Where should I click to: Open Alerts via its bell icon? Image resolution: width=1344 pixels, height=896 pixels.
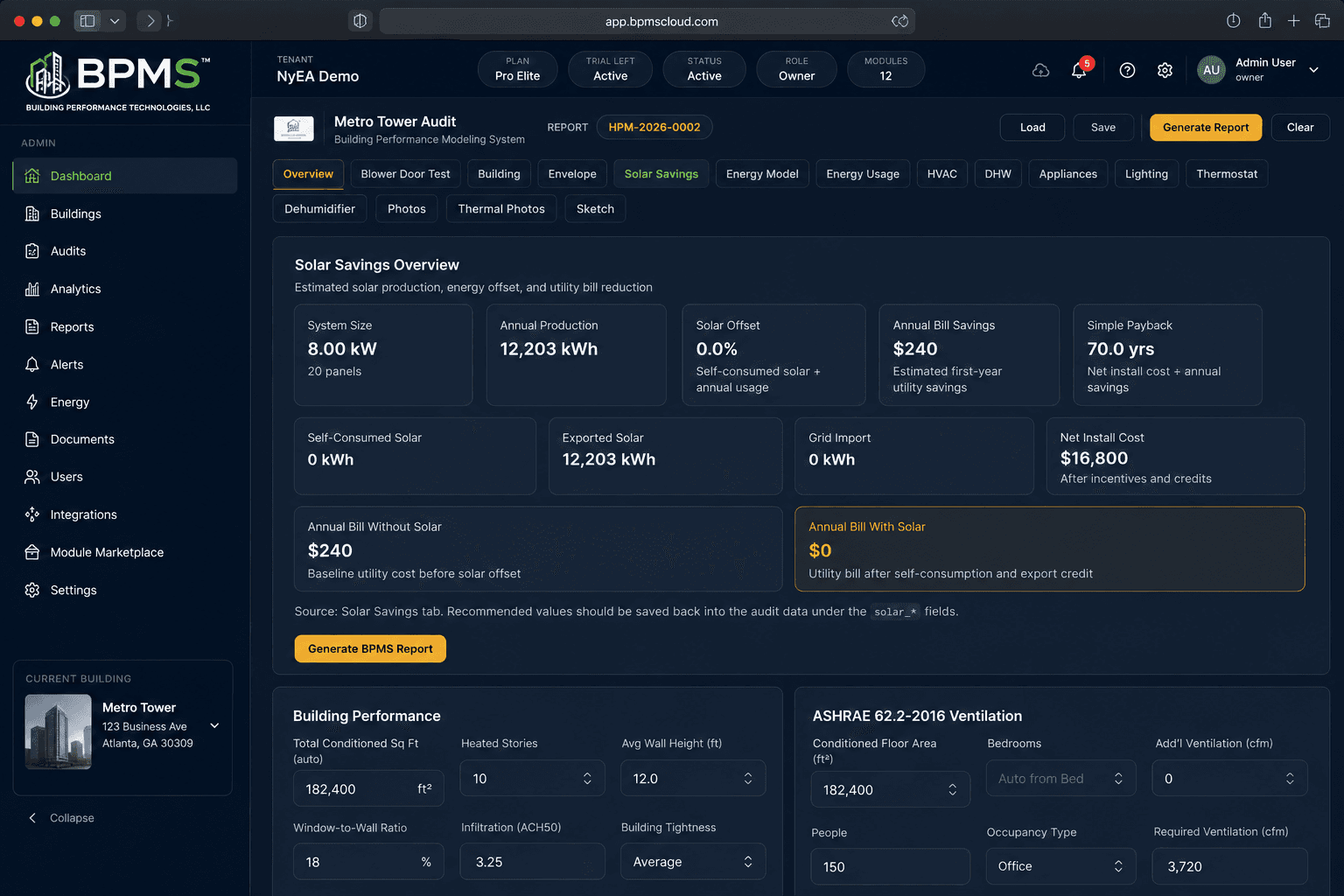point(32,364)
